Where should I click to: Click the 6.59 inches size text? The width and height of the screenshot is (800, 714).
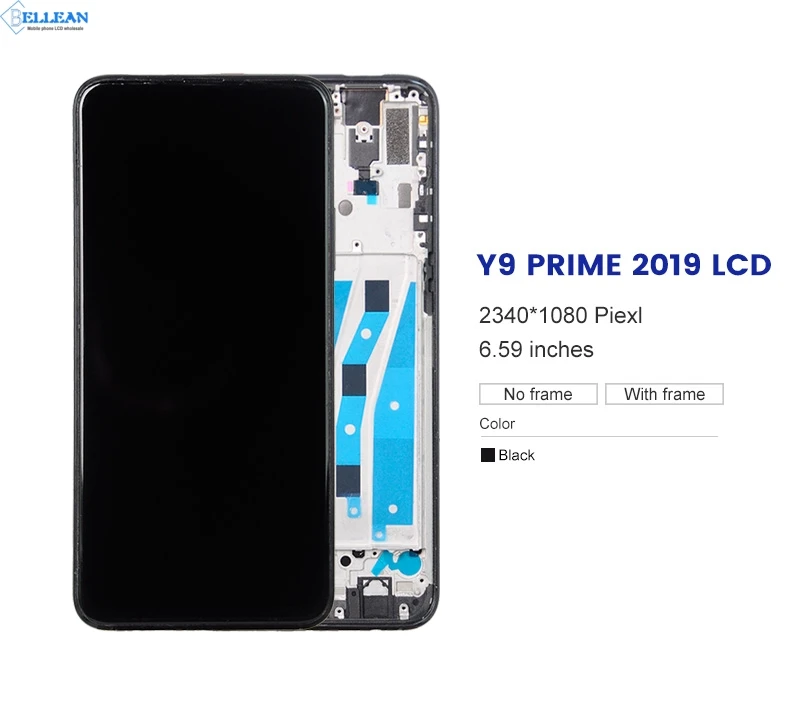536,350
